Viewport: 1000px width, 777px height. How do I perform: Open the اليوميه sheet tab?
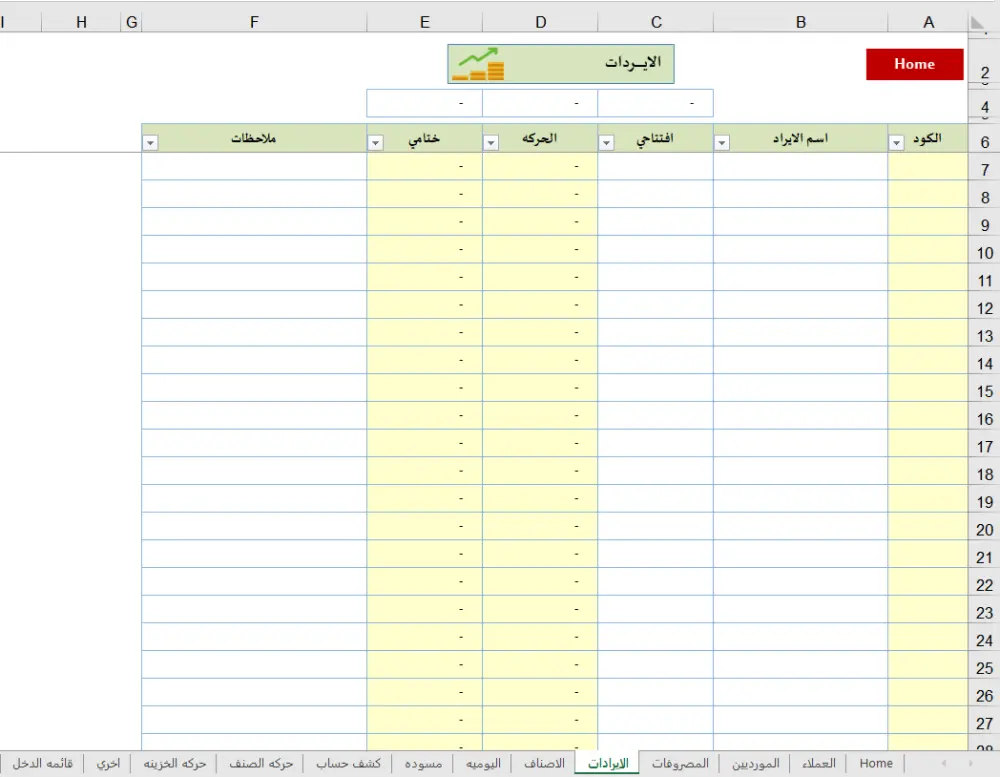(483, 763)
